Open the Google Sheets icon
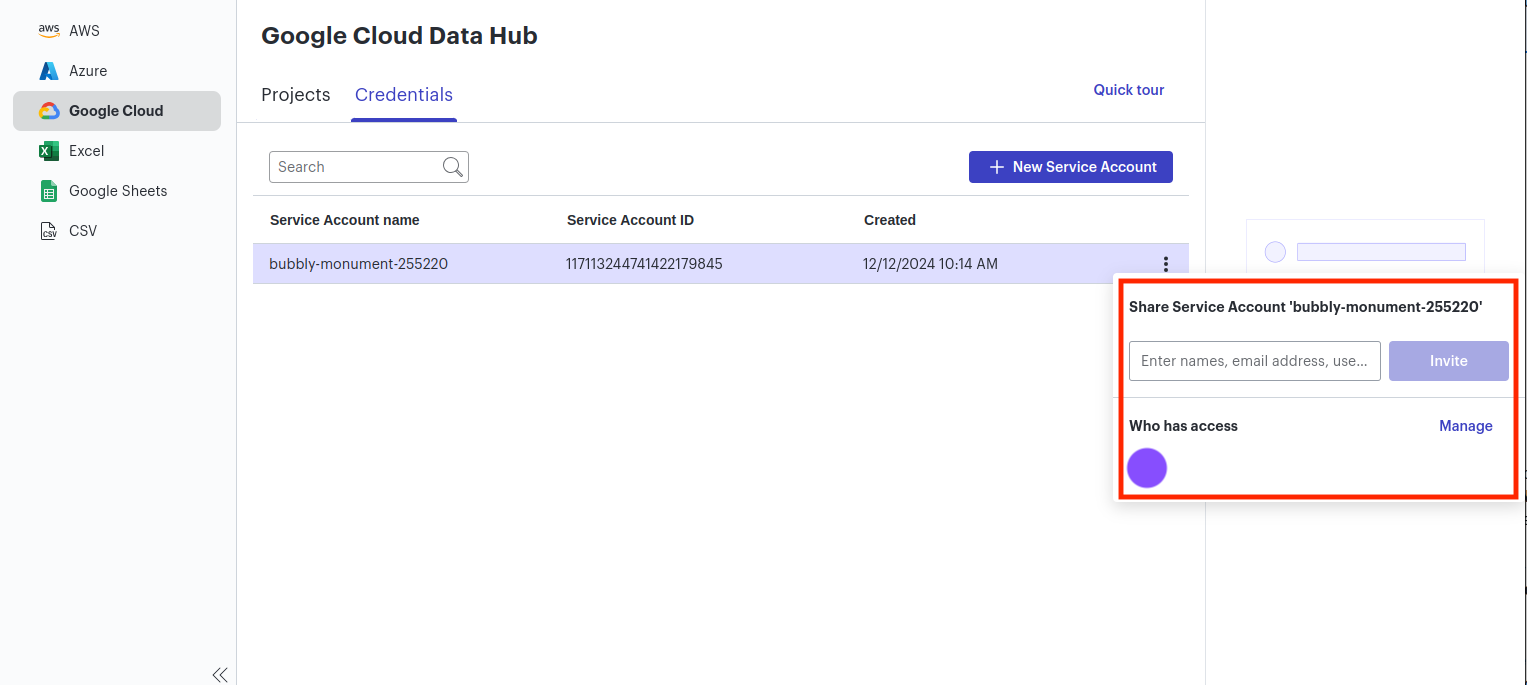This screenshot has height=685, width=1527. pos(49,191)
